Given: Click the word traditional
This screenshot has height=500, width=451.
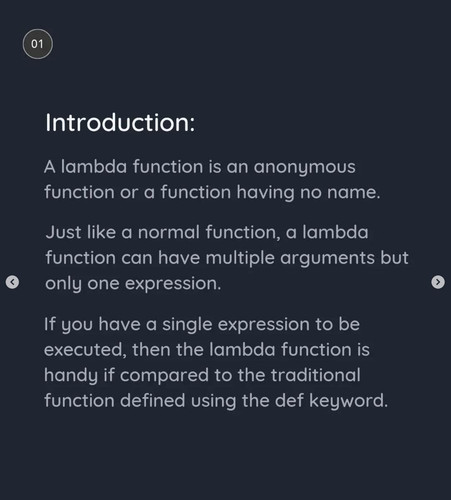Looking at the screenshot, I should point(316,375).
